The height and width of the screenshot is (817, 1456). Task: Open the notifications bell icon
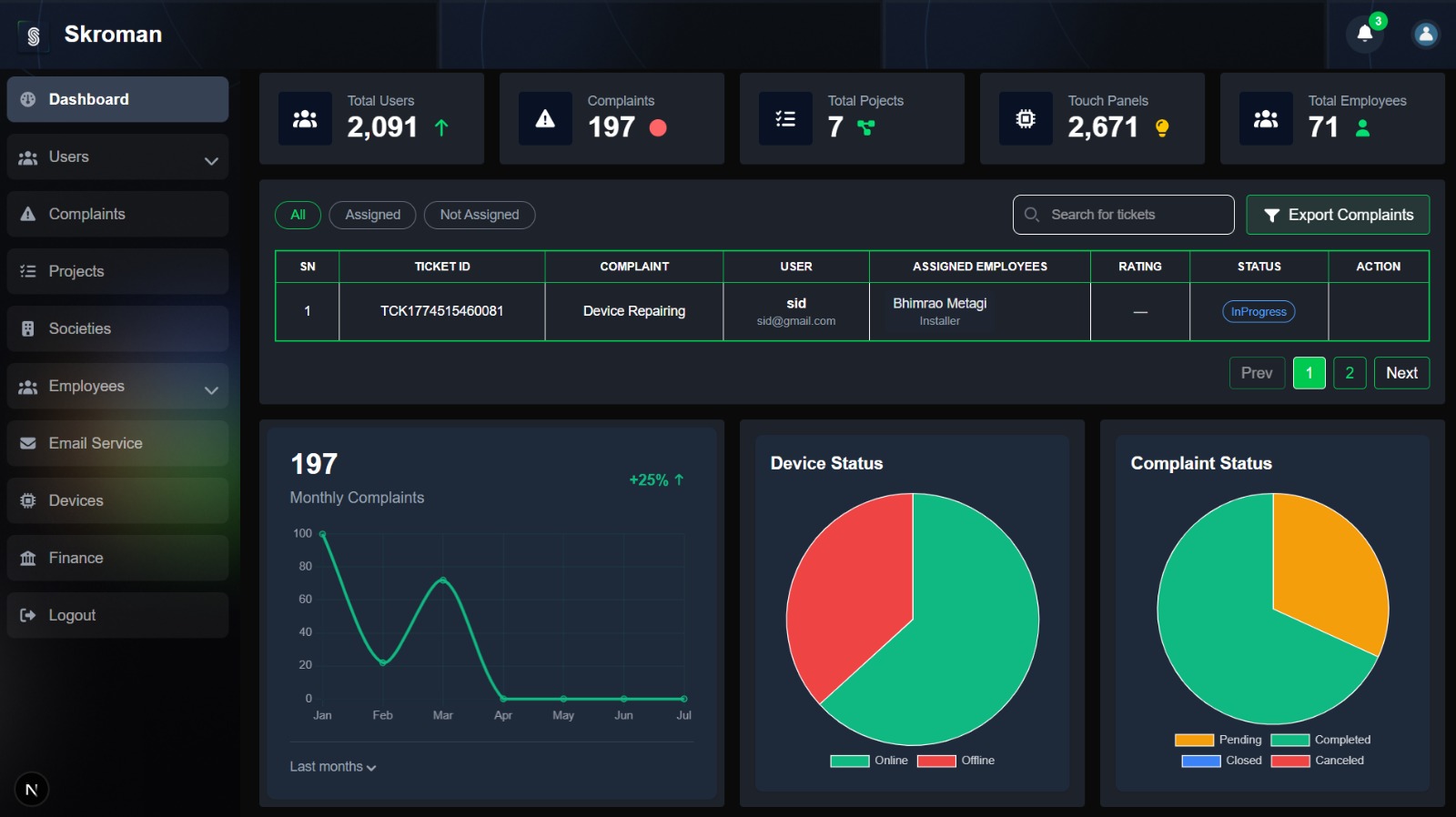tap(1364, 34)
